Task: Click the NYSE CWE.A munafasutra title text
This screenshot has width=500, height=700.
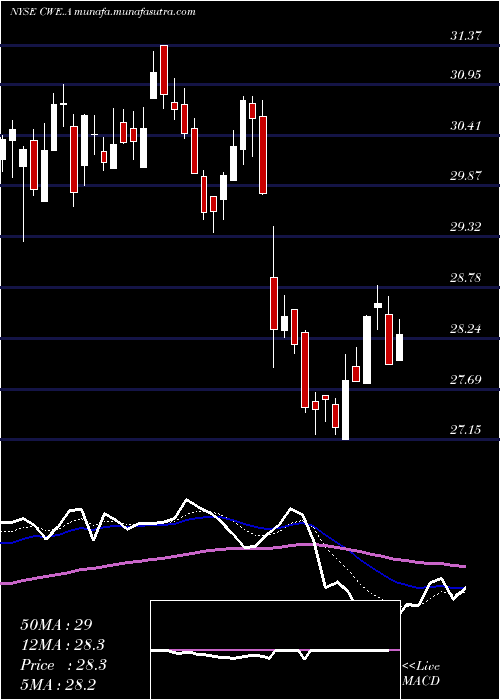Action: point(103,11)
